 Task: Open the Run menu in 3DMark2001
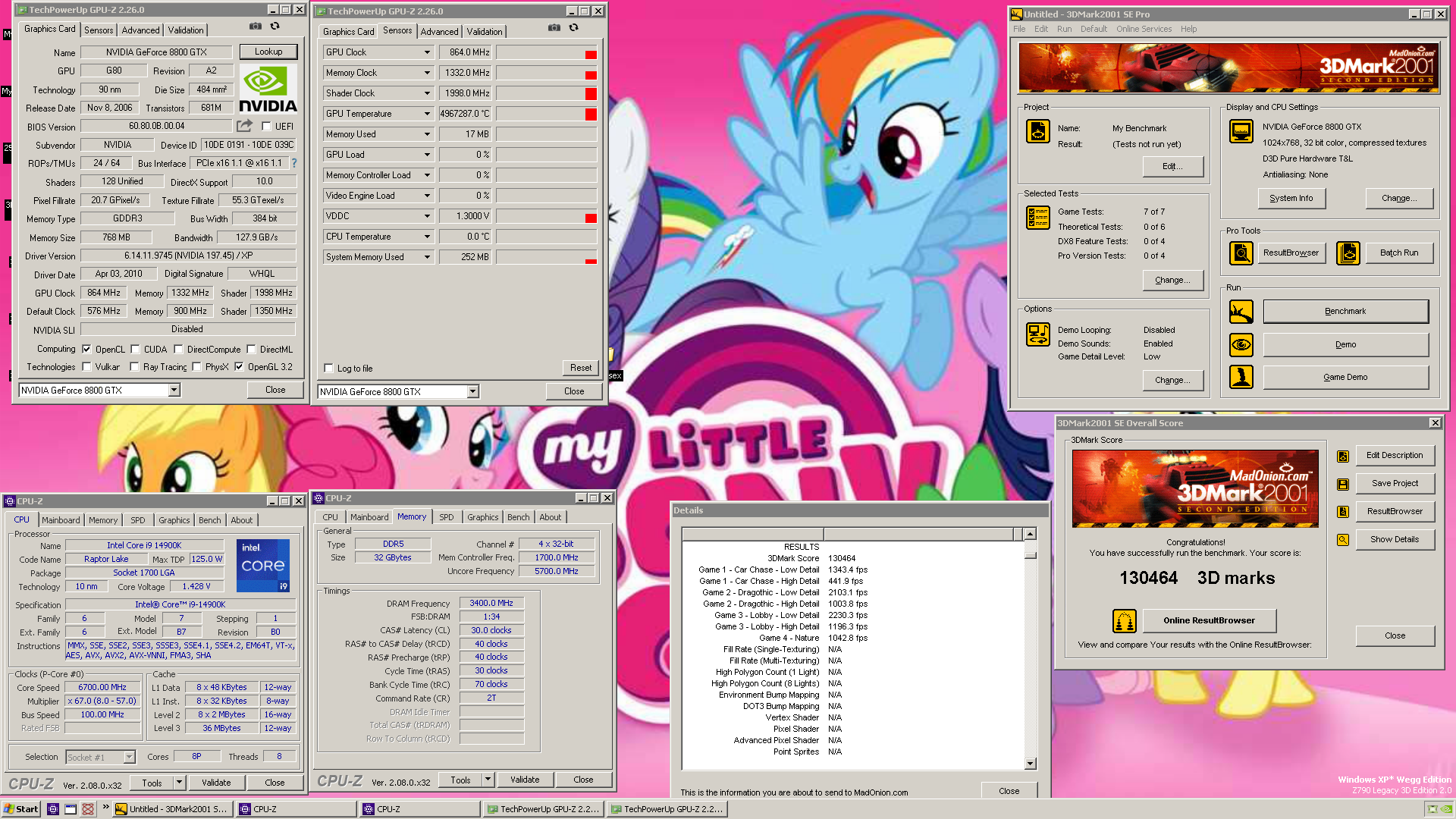click(x=1065, y=29)
